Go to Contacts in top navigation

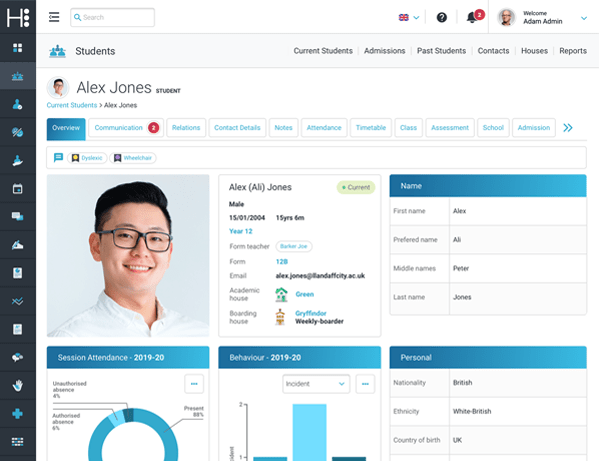pyautogui.click(x=494, y=51)
